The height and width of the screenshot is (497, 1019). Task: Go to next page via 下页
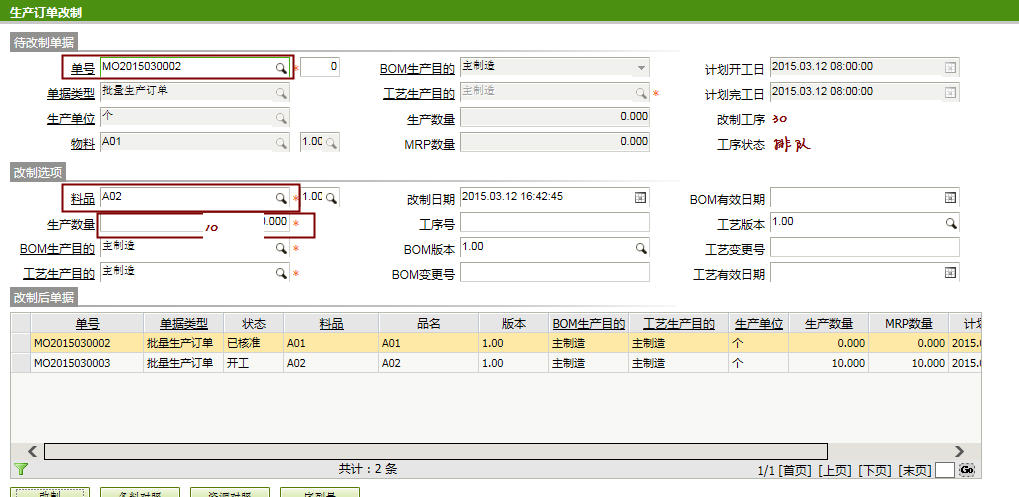(876, 470)
